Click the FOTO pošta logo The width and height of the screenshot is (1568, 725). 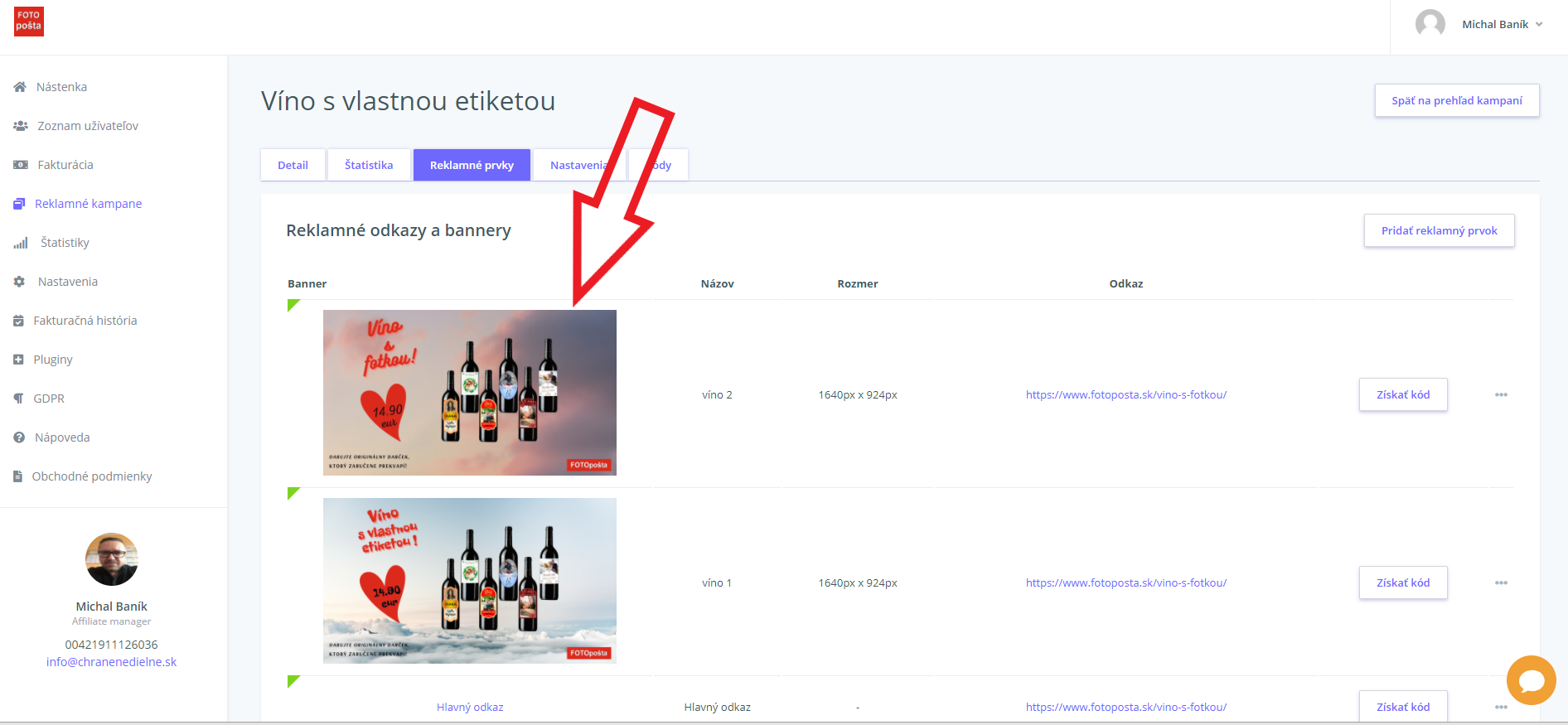coord(29,22)
